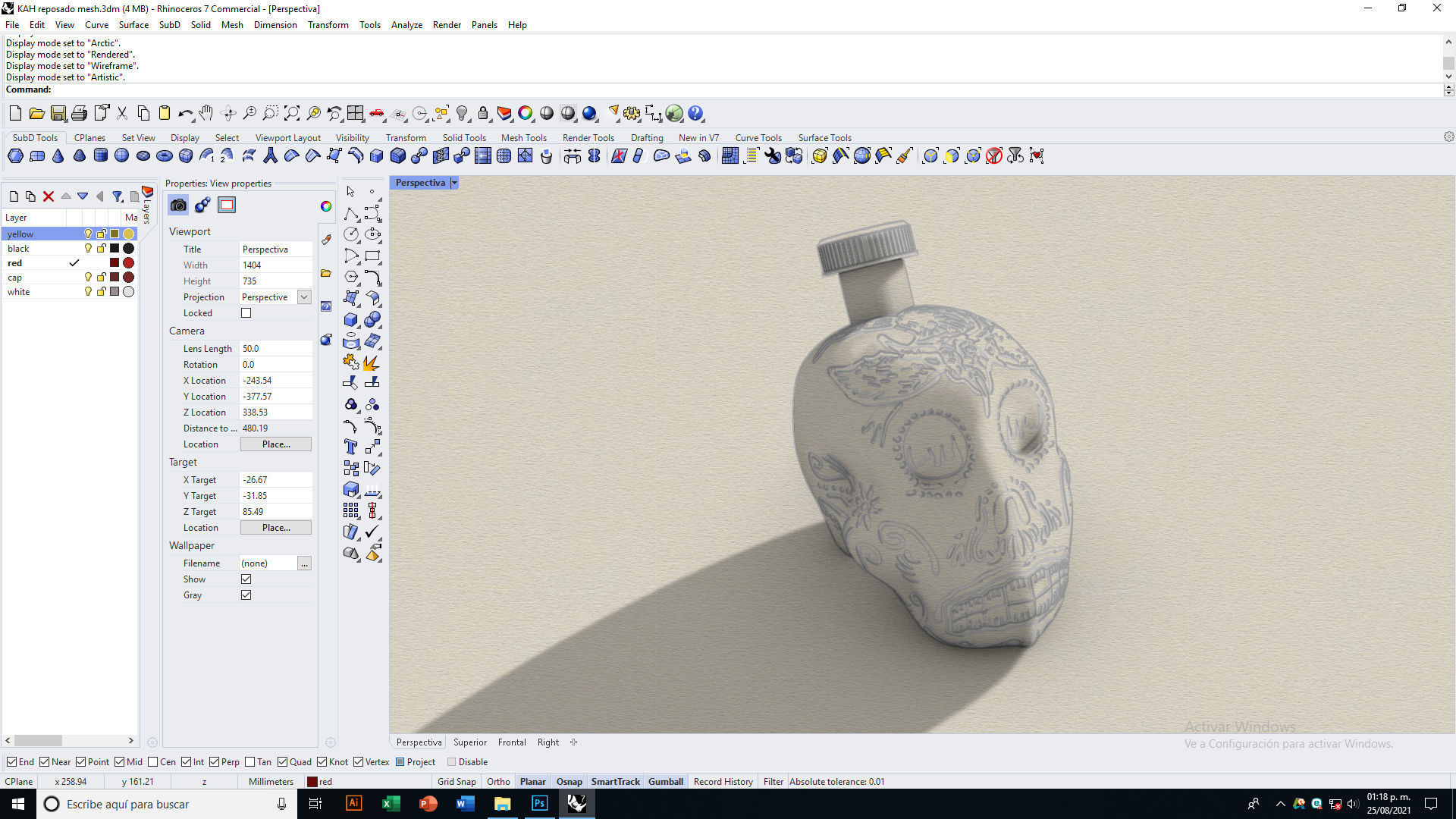Click the yellow layer color swatch

coord(115,234)
